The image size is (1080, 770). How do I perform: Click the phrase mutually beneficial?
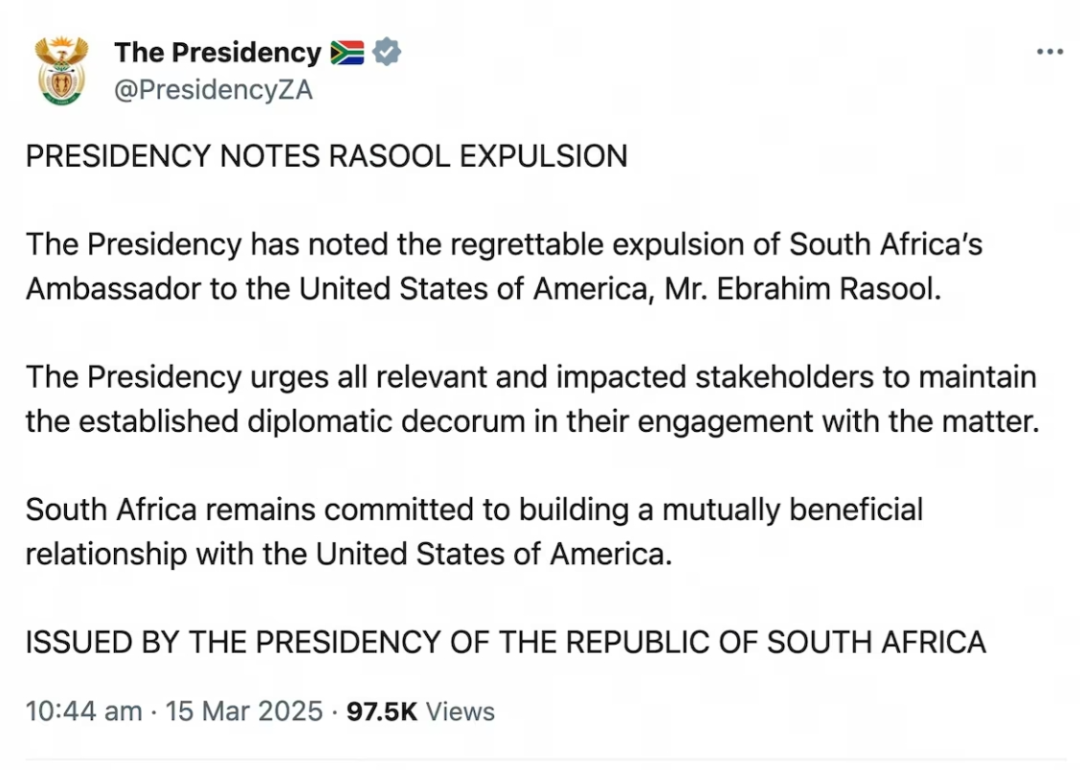pos(792,510)
